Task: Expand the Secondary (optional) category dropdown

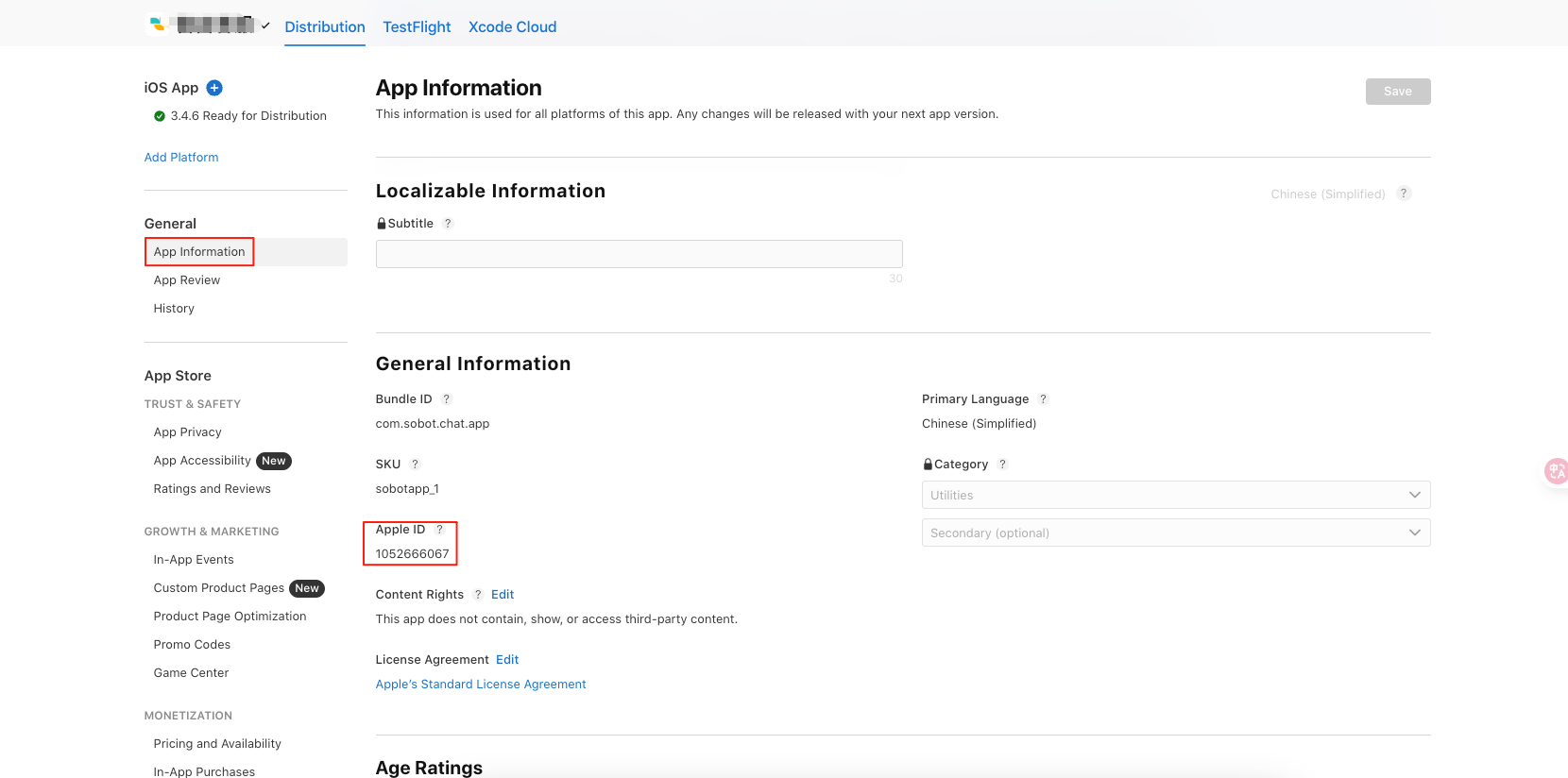Action: coord(1175,533)
